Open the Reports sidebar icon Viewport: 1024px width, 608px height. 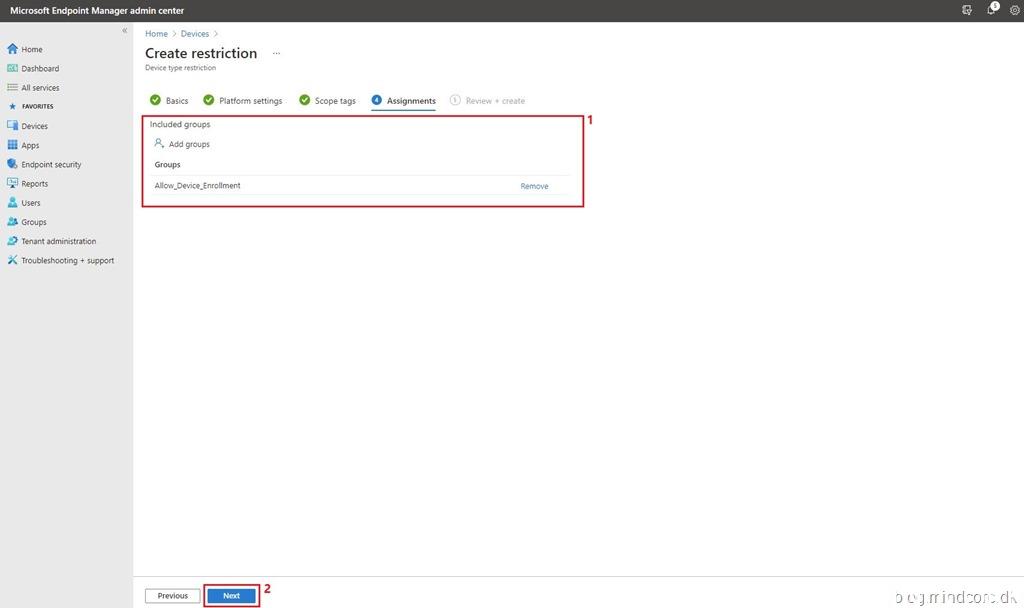13,184
